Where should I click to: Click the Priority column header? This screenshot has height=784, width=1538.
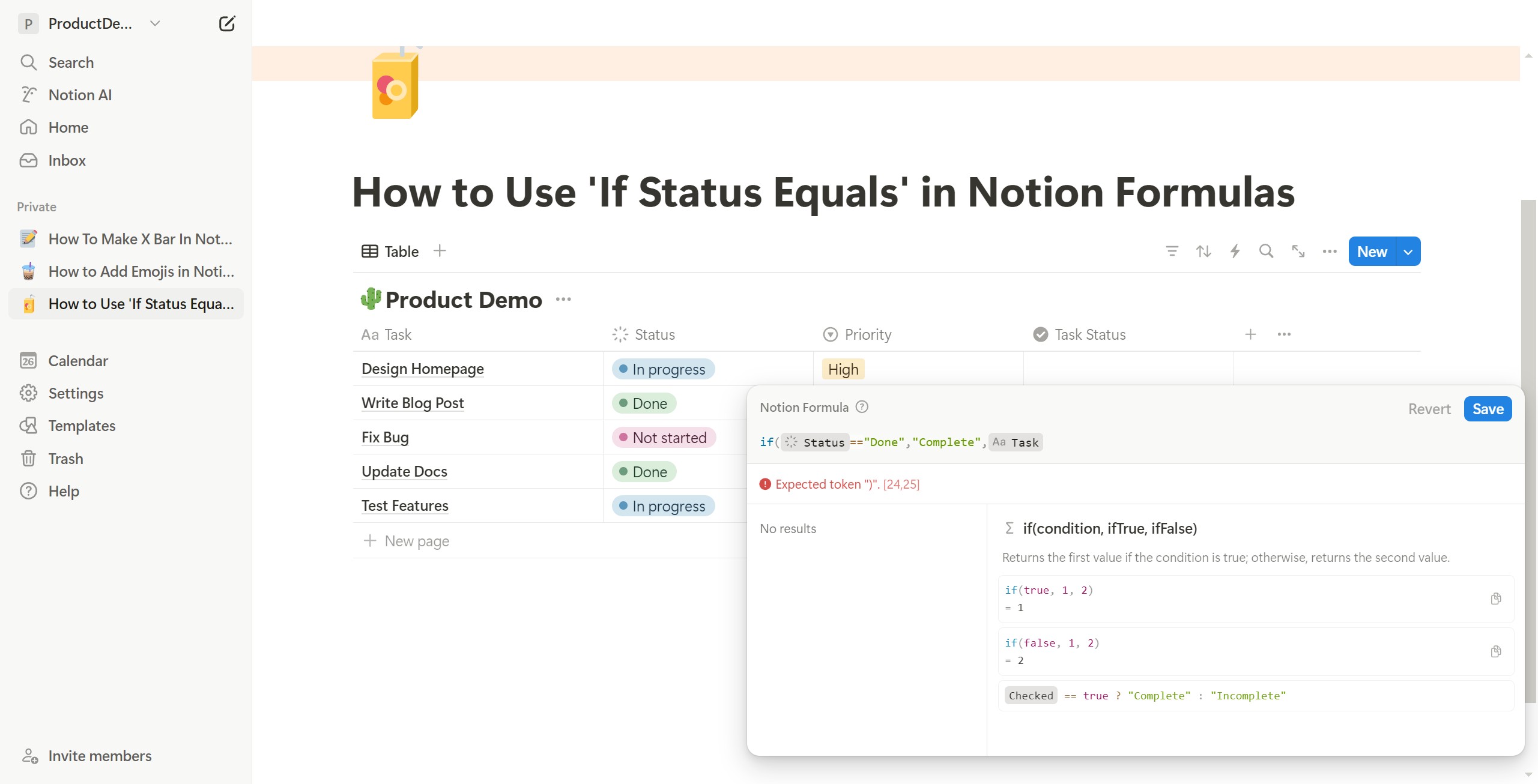click(919, 335)
